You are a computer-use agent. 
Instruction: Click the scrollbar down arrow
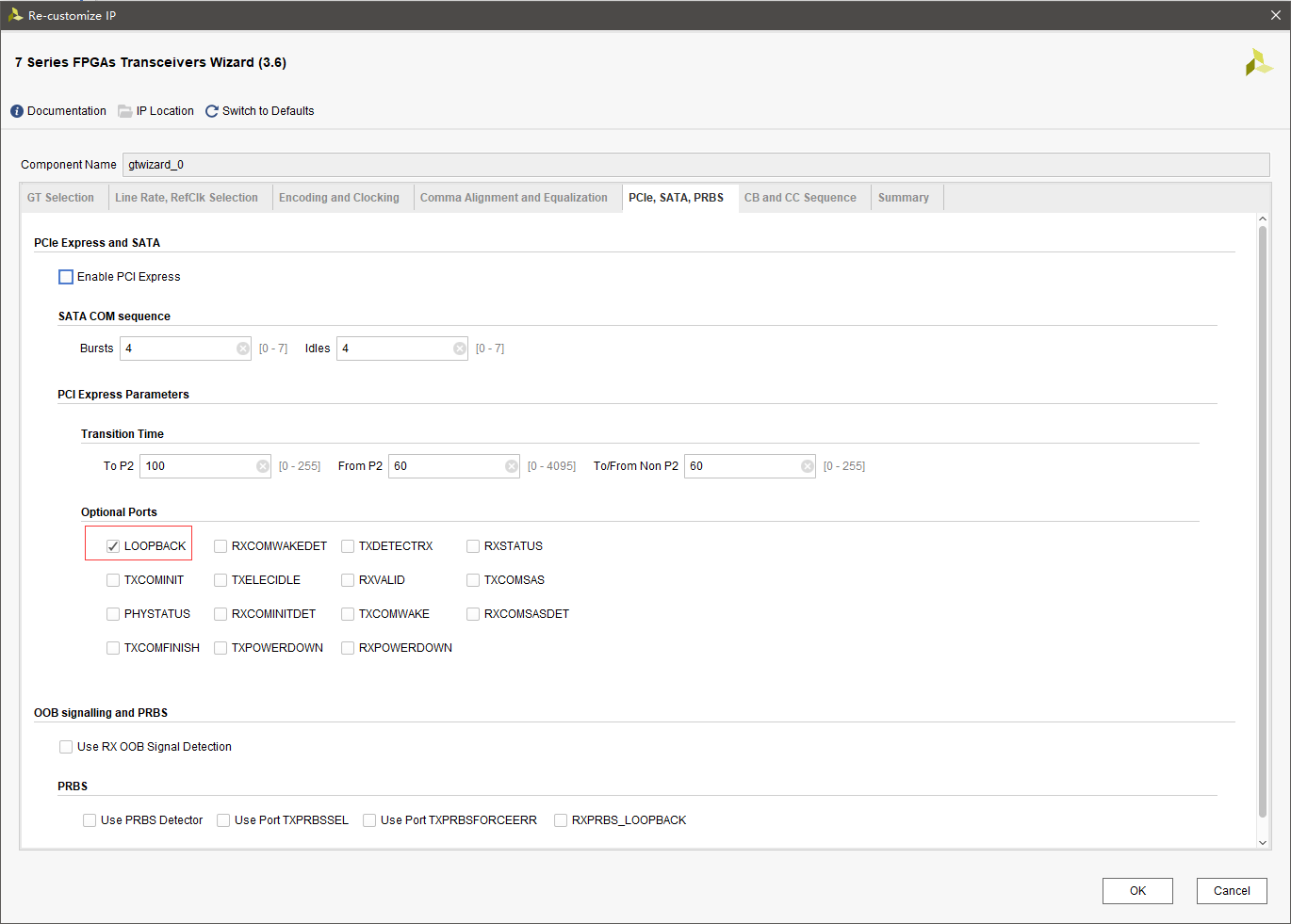coord(1263,843)
